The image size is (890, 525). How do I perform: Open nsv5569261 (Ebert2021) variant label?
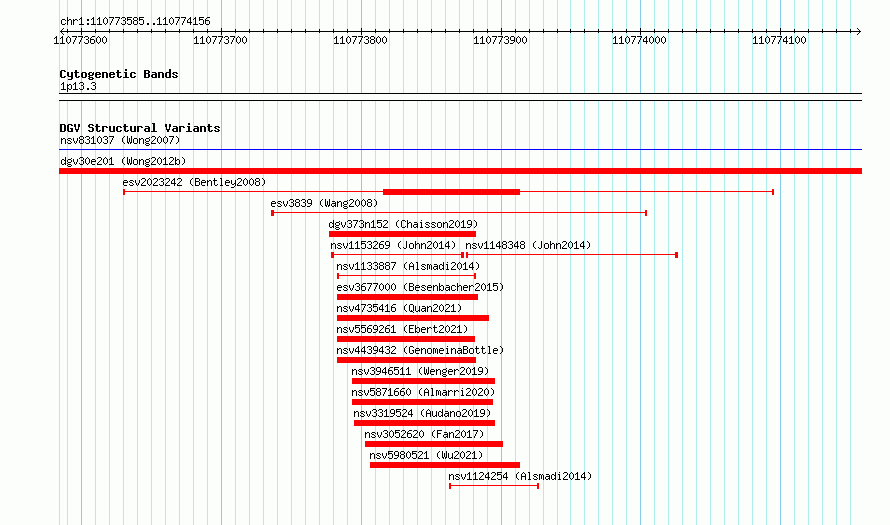click(x=402, y=329)
